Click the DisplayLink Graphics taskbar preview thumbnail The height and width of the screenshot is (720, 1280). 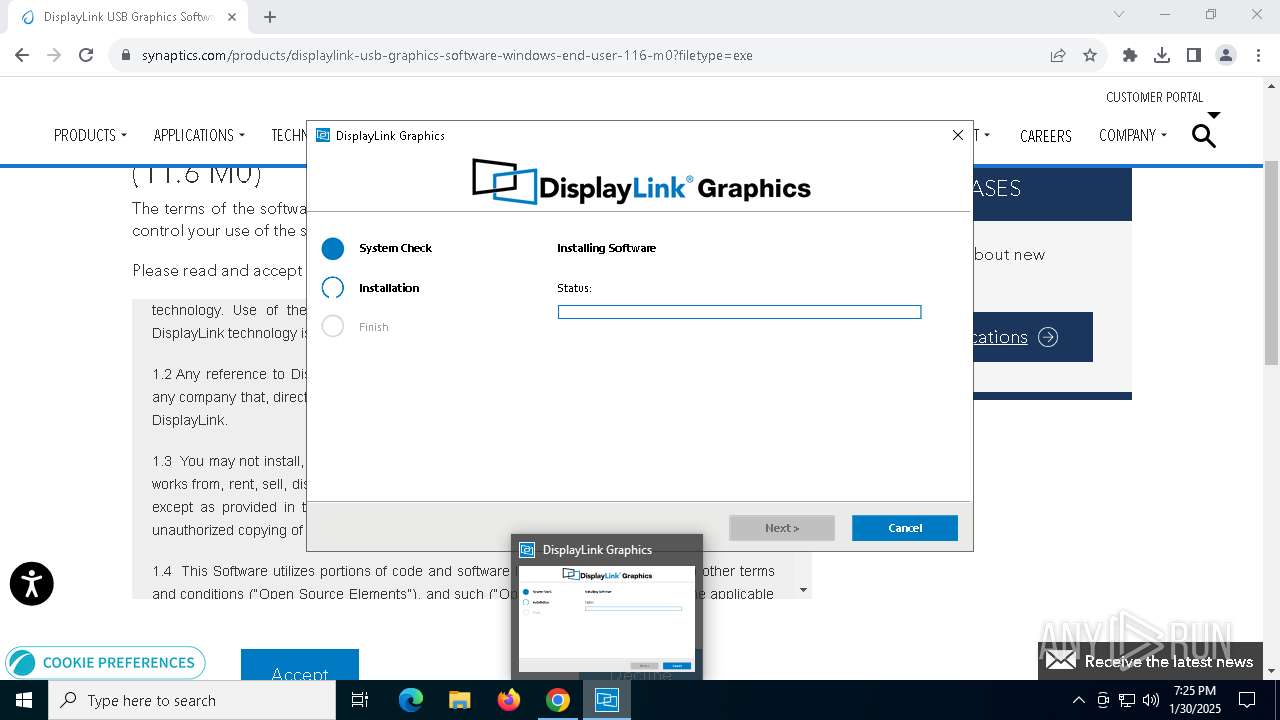point(606,620)
